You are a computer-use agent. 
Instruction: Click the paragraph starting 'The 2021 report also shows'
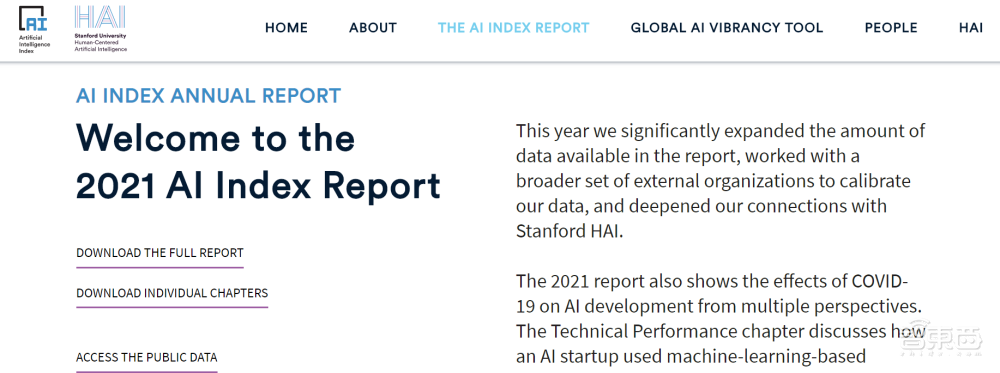pyautogui.click(x=721, y=319)
